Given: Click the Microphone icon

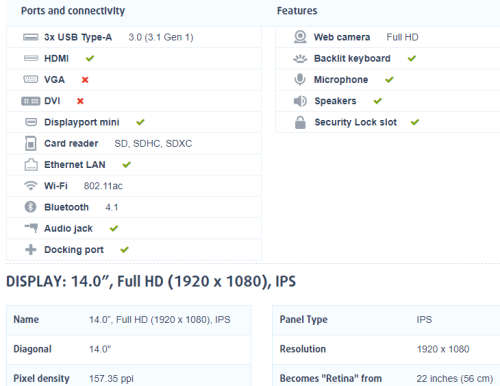Looking at the screenshot, I should (x=300, y=80).
